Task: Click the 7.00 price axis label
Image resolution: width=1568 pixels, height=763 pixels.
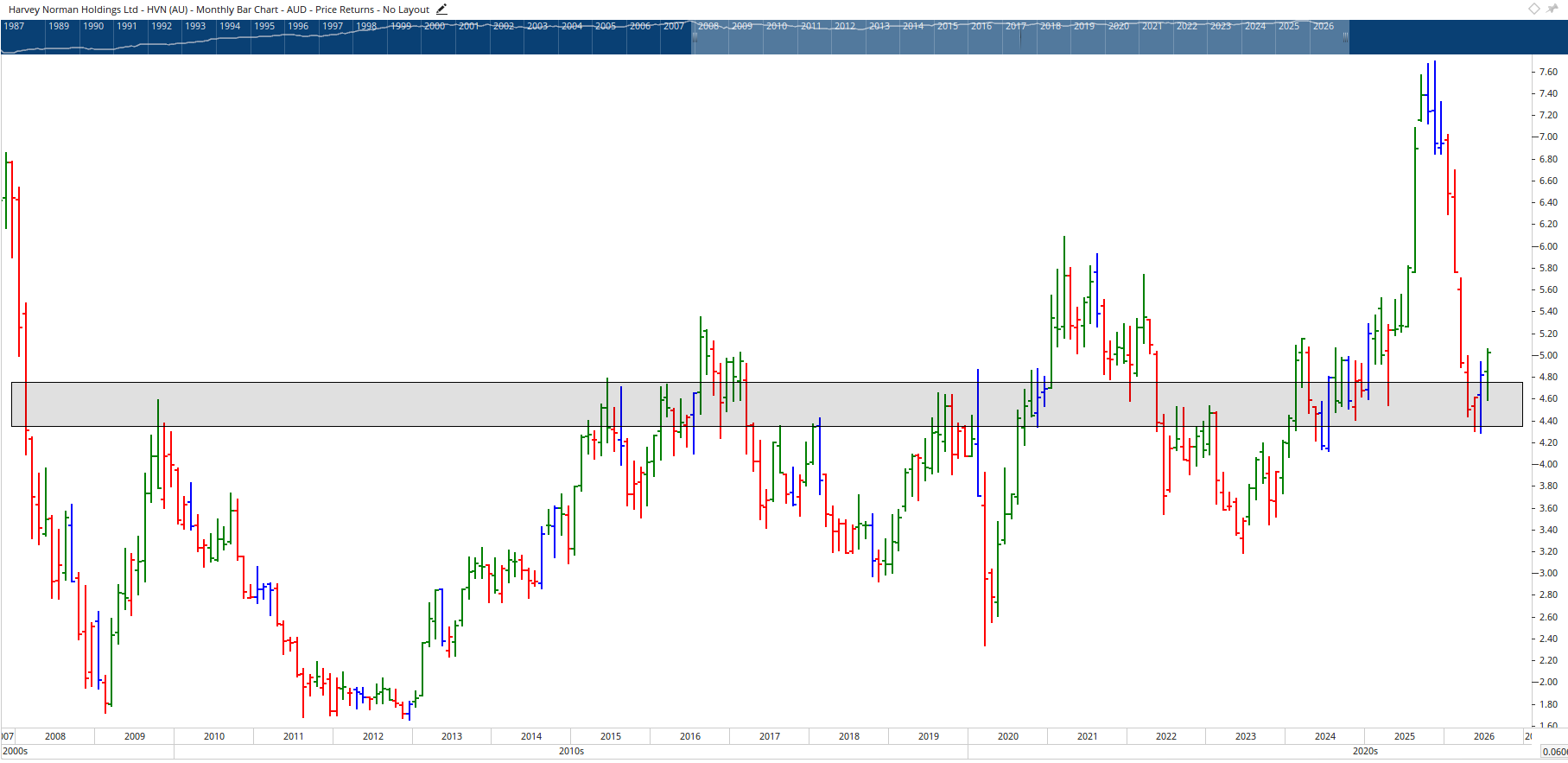Action: pos(1548,137)
